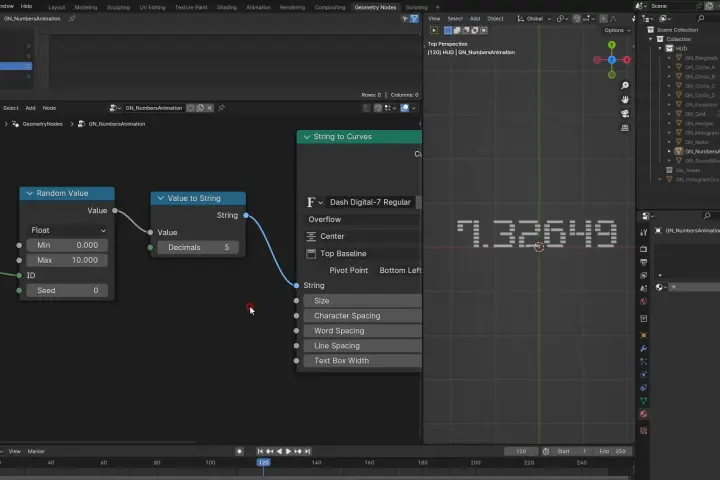This screenshot has width=720, height=480.
Task: Open the Overflow mode dropdown
Action: point(363,220)
